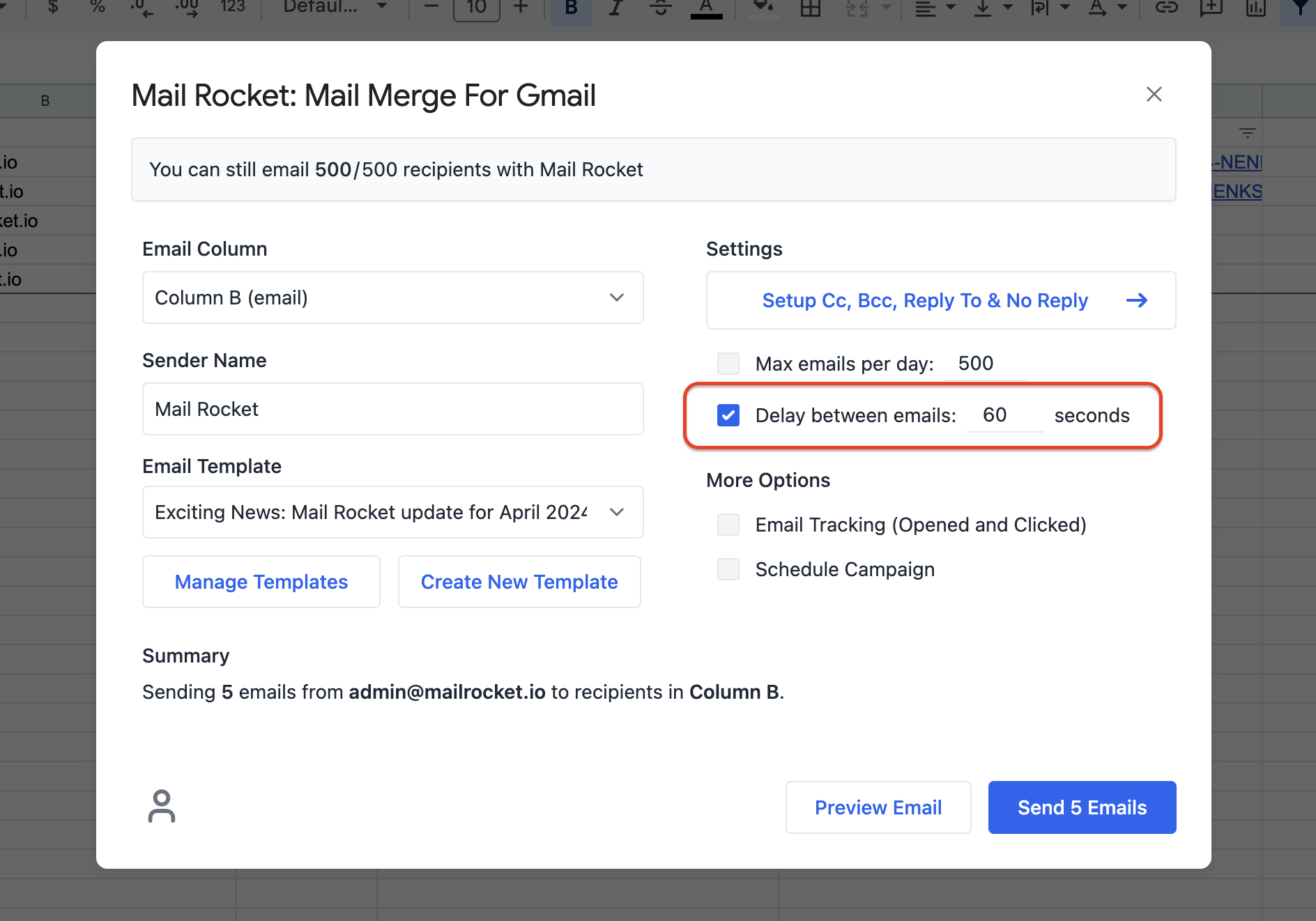1316x921 pixels.
Task: Click the Manage Templates button
Action: (261, 582)
